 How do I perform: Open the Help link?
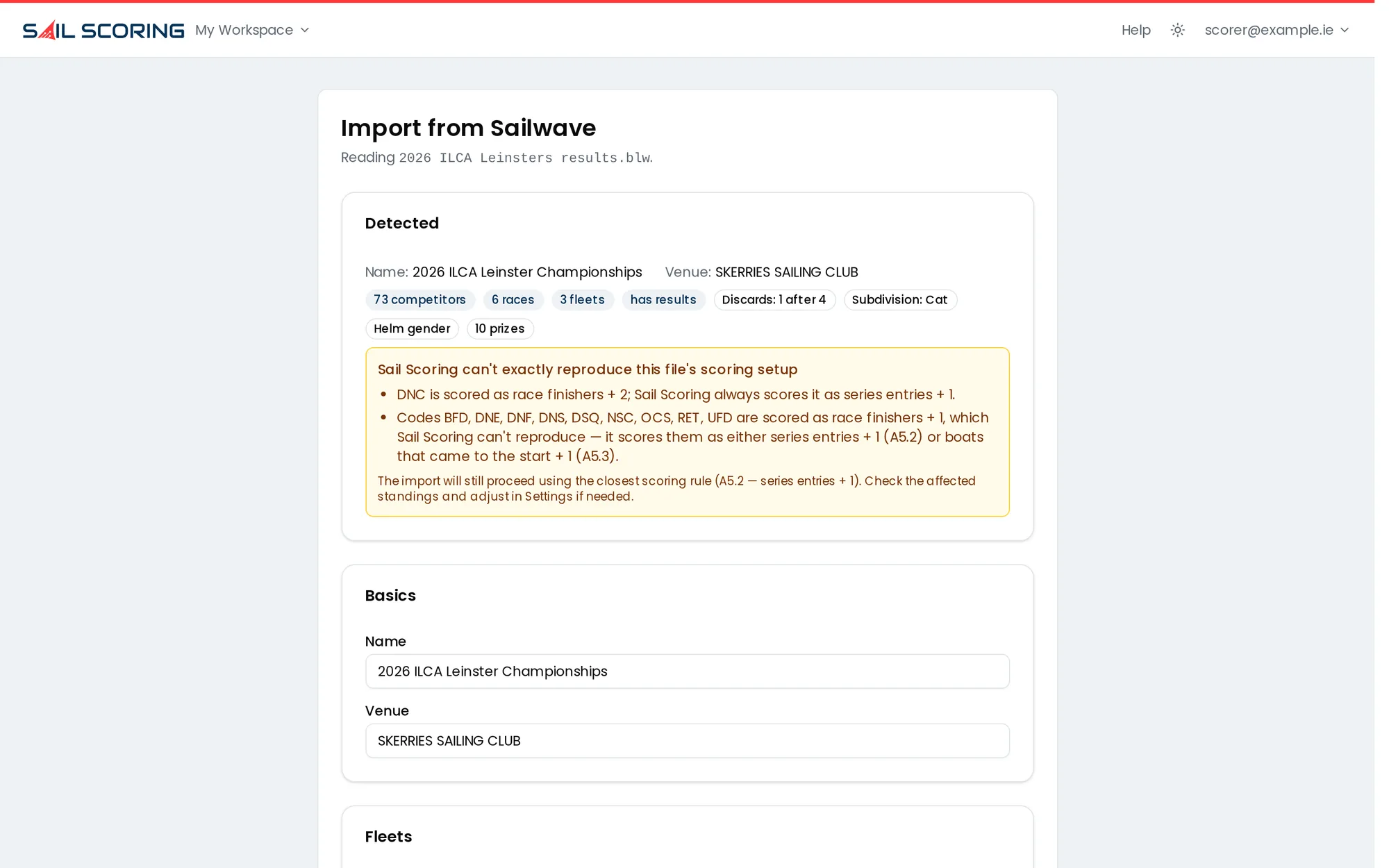(1136, 30)
